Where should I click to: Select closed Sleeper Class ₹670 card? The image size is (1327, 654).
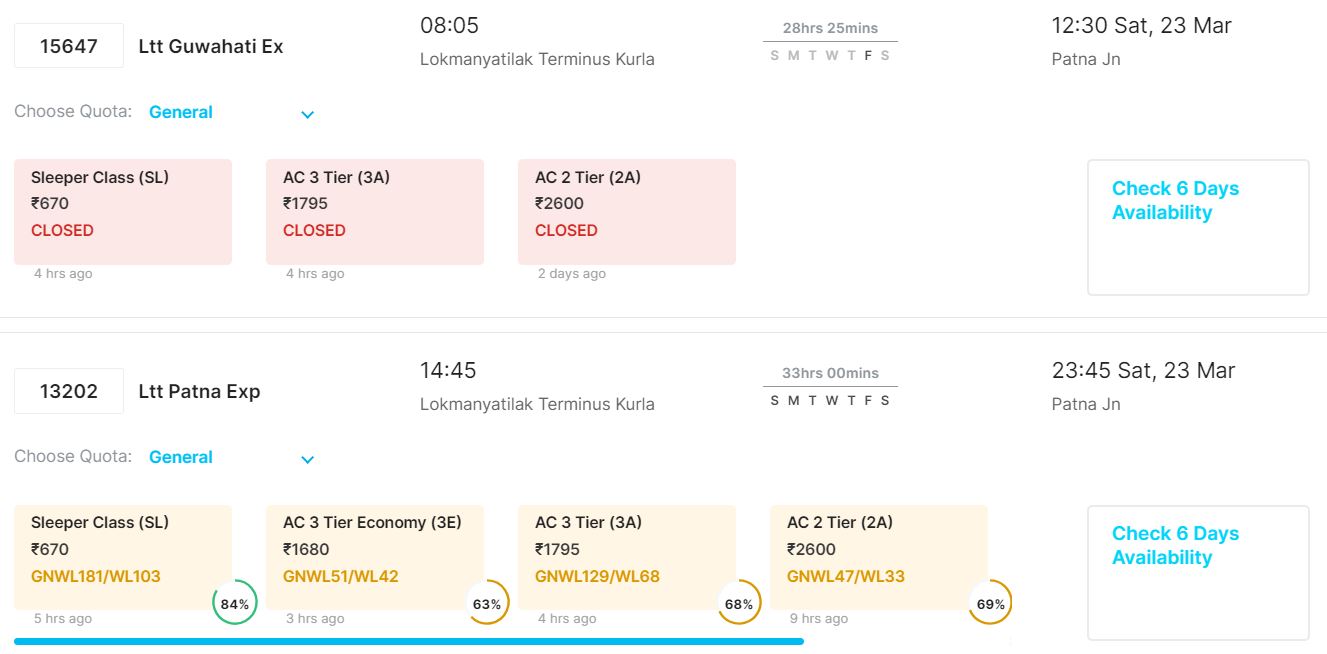pyautogui.click(x=123, y=212)
